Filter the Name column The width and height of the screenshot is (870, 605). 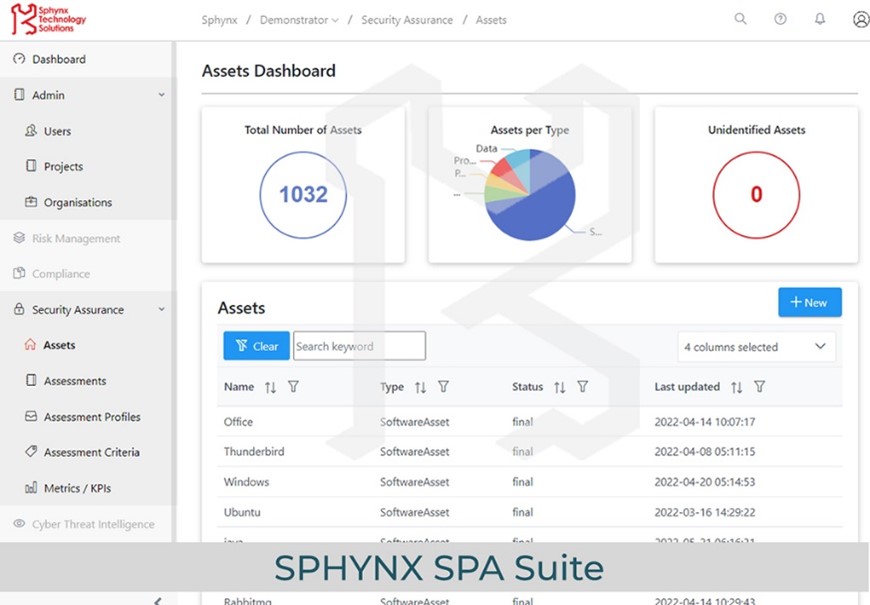(x=294, y=387)
